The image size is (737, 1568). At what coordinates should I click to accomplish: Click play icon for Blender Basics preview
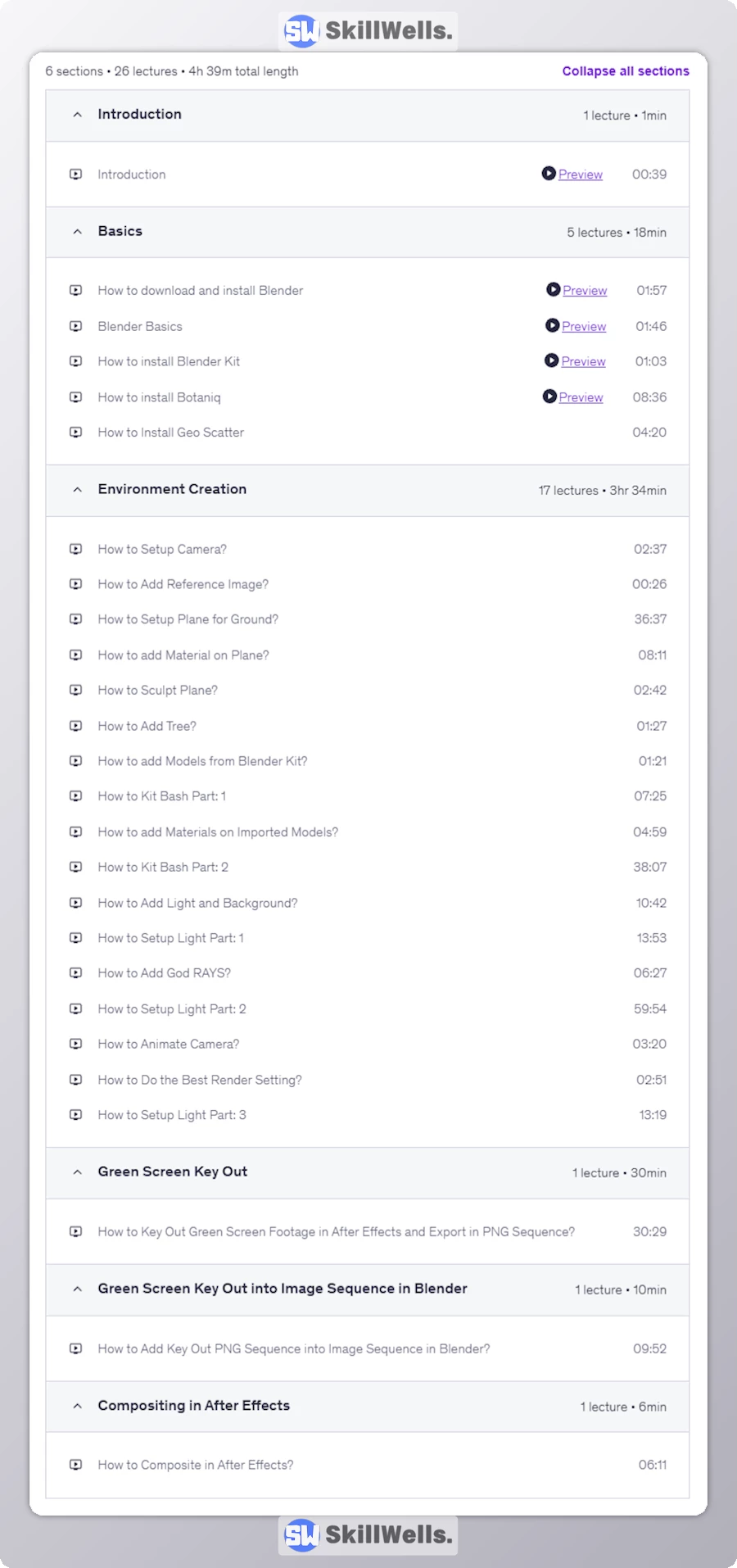tap(553, 326)
